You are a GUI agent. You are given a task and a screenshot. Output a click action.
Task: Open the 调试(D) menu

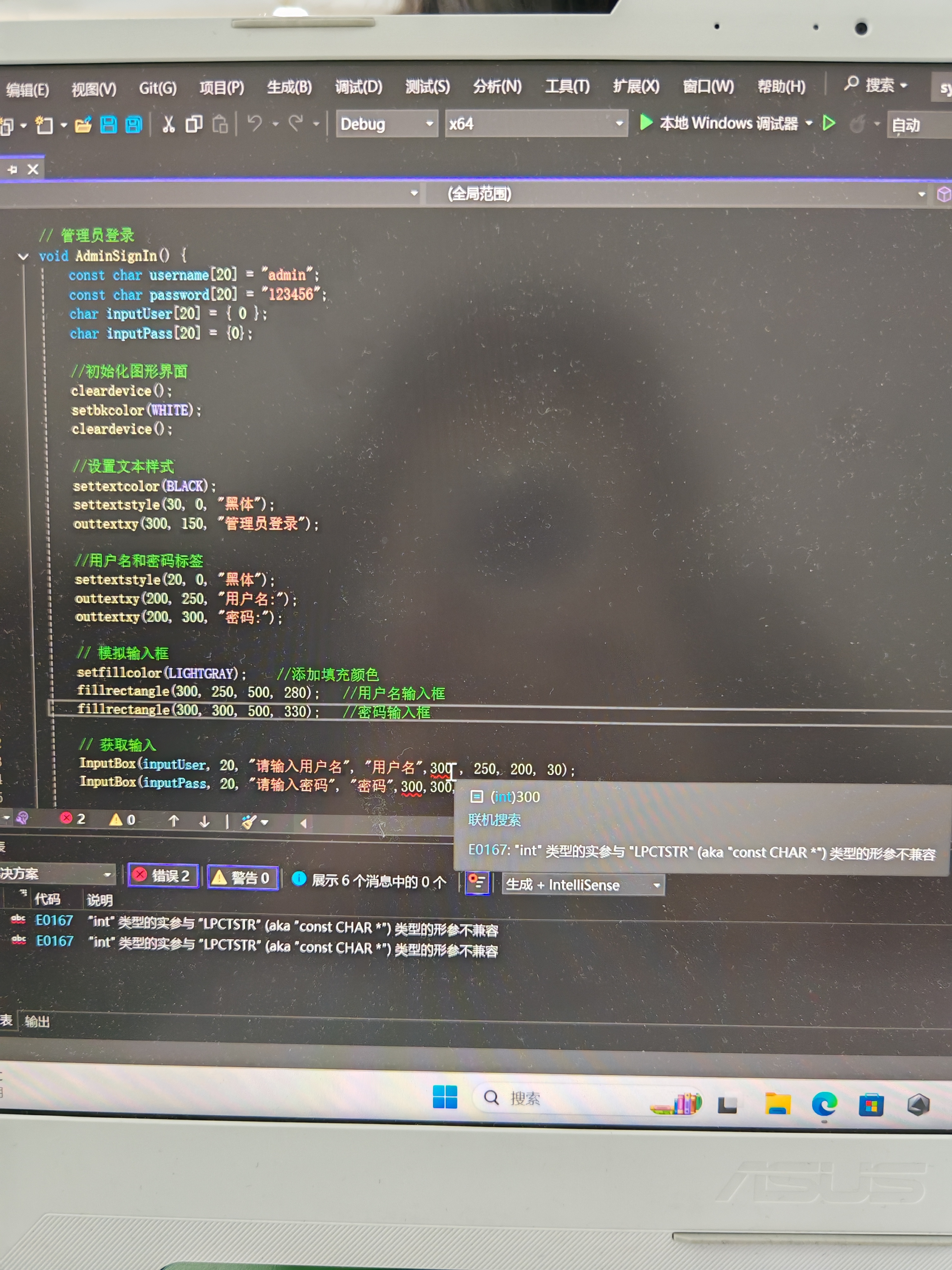coord(358,87)
